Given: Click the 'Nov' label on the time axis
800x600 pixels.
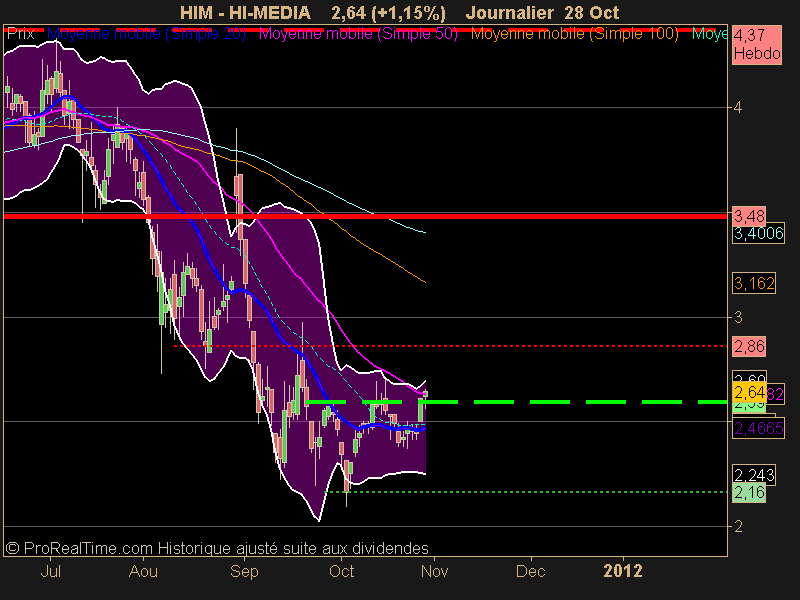Looking at the screenshot, I should [434, 571].
